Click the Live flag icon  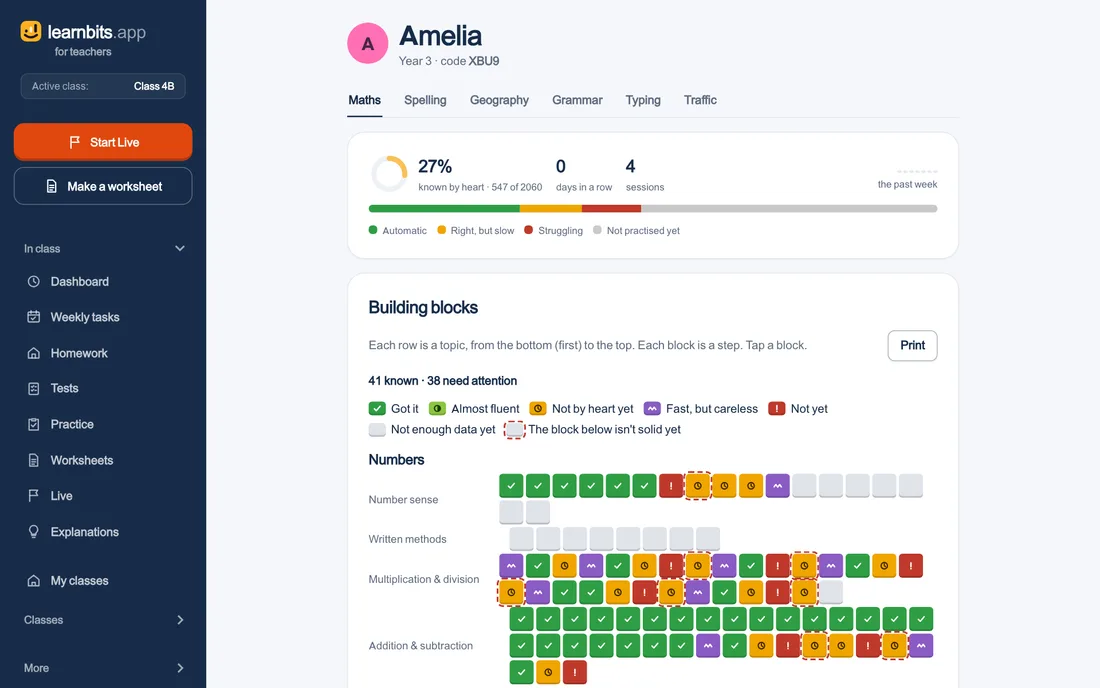34,496
